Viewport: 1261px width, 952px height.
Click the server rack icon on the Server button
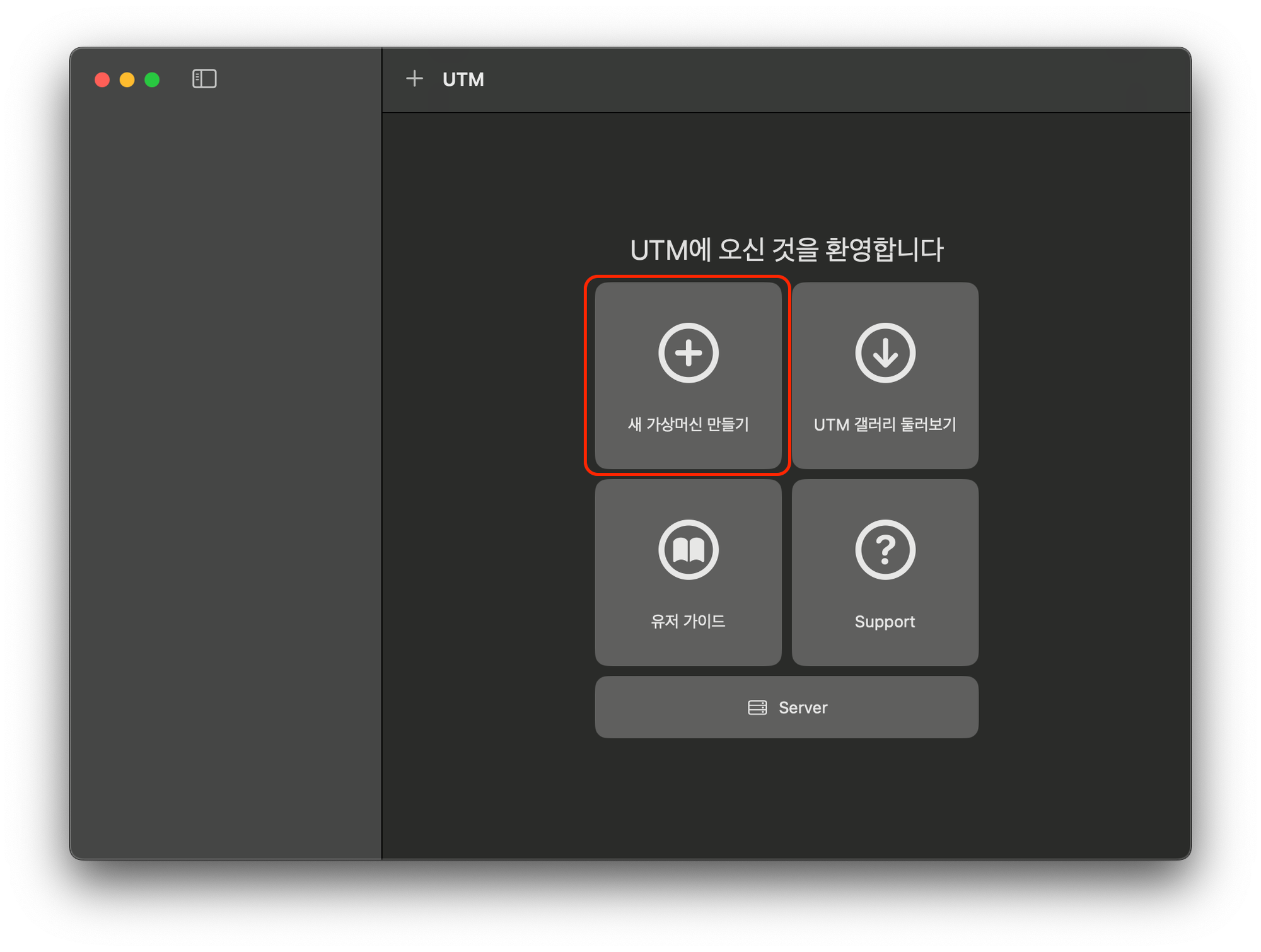pos(758,707)
